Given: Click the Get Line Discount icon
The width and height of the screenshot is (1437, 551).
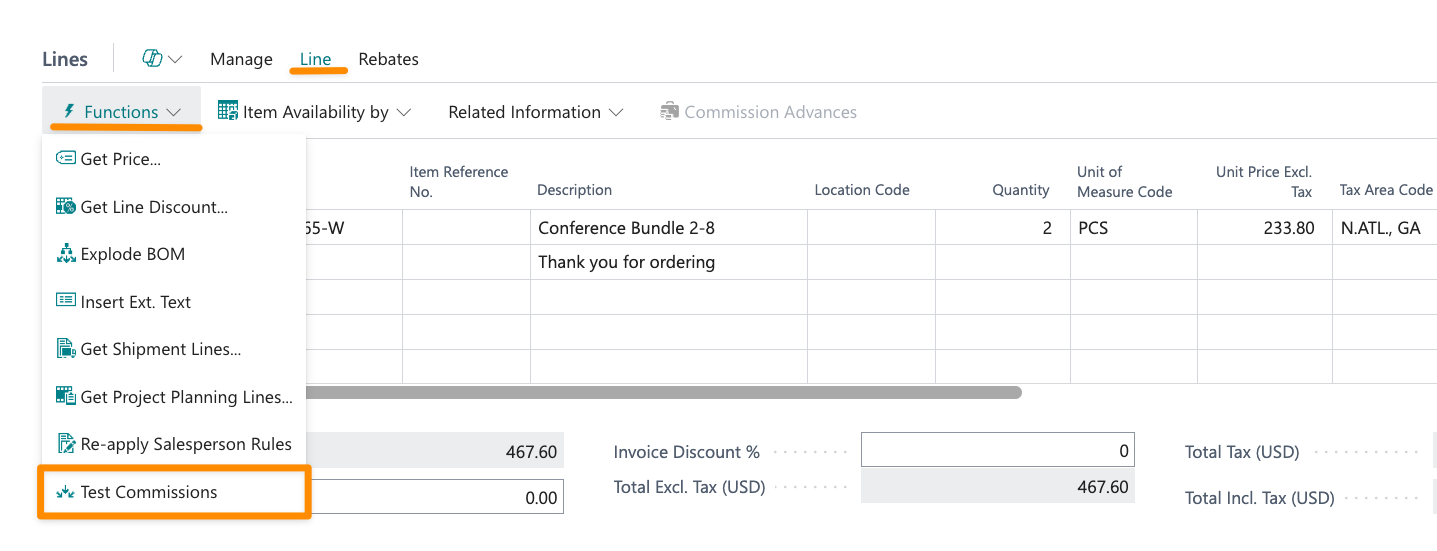Looking at the screenshot, I should click(66, 207).
